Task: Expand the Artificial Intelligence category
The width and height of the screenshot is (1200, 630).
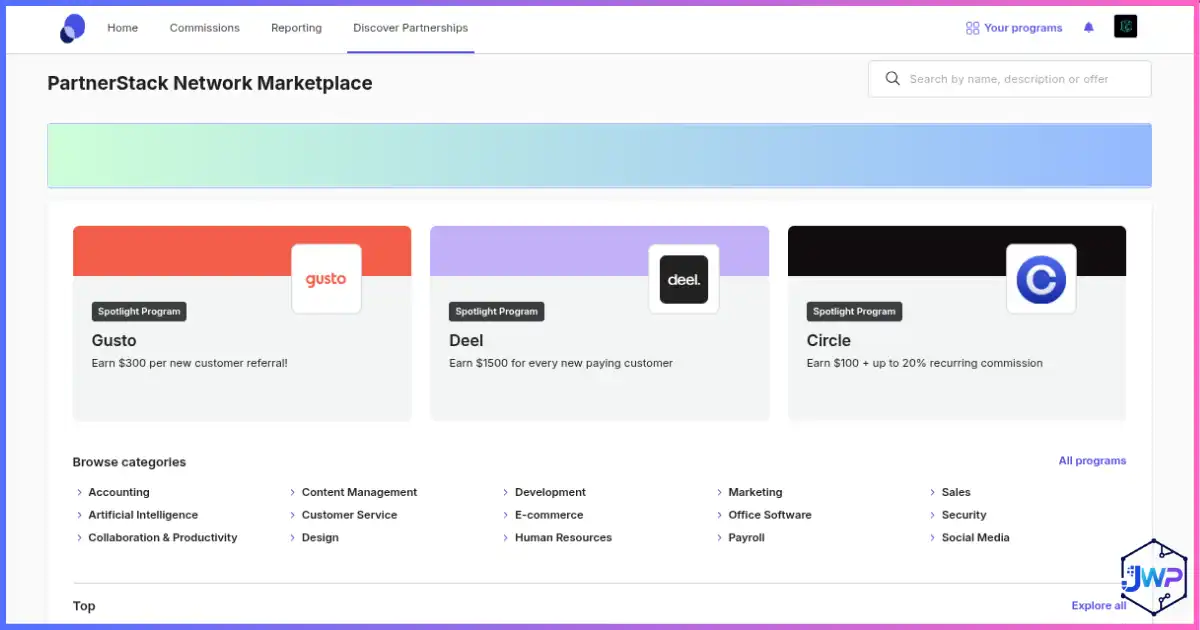Action: point(143,515)
